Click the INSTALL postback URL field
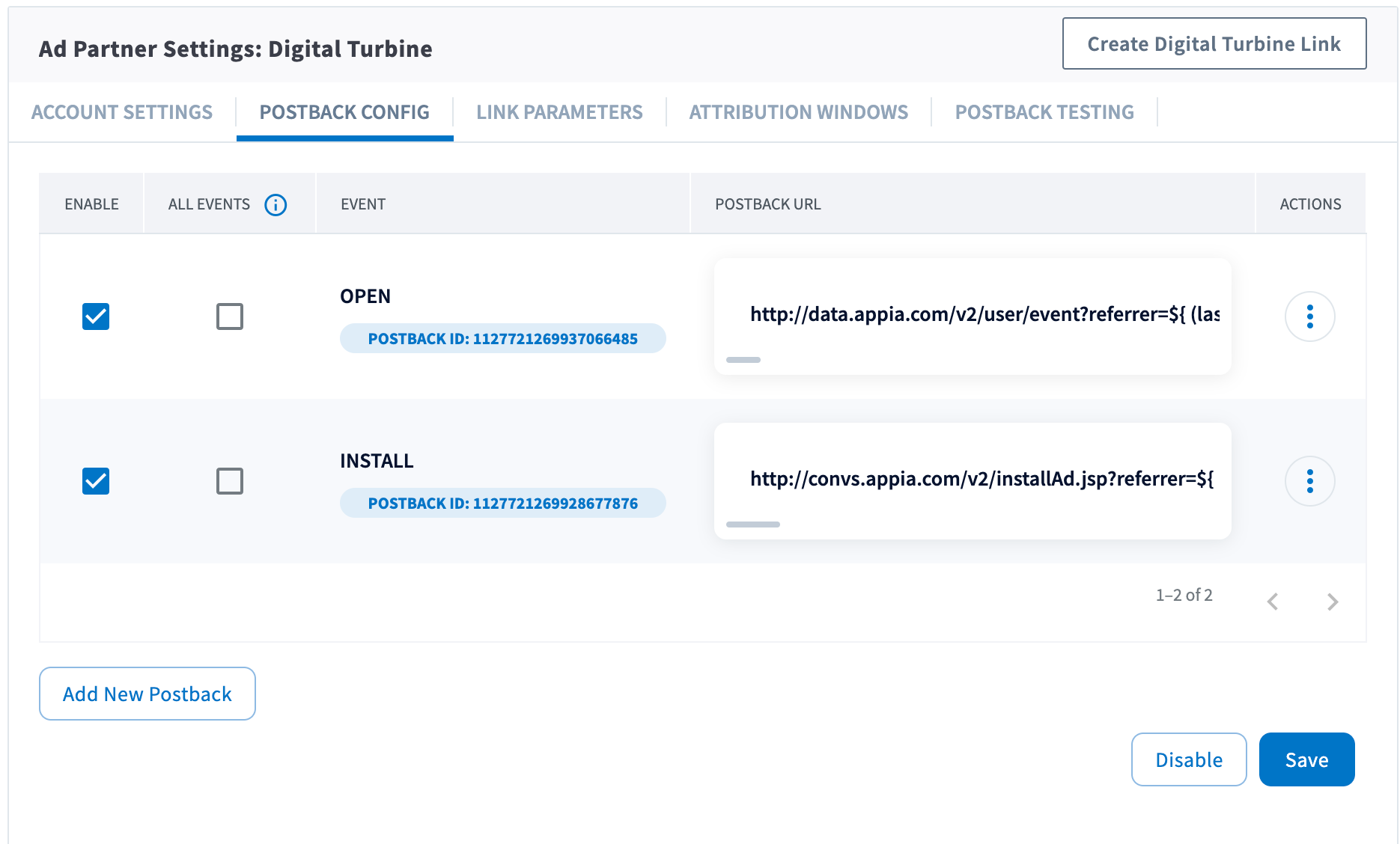Screen dimensions: 1400x844 [973, 480]
